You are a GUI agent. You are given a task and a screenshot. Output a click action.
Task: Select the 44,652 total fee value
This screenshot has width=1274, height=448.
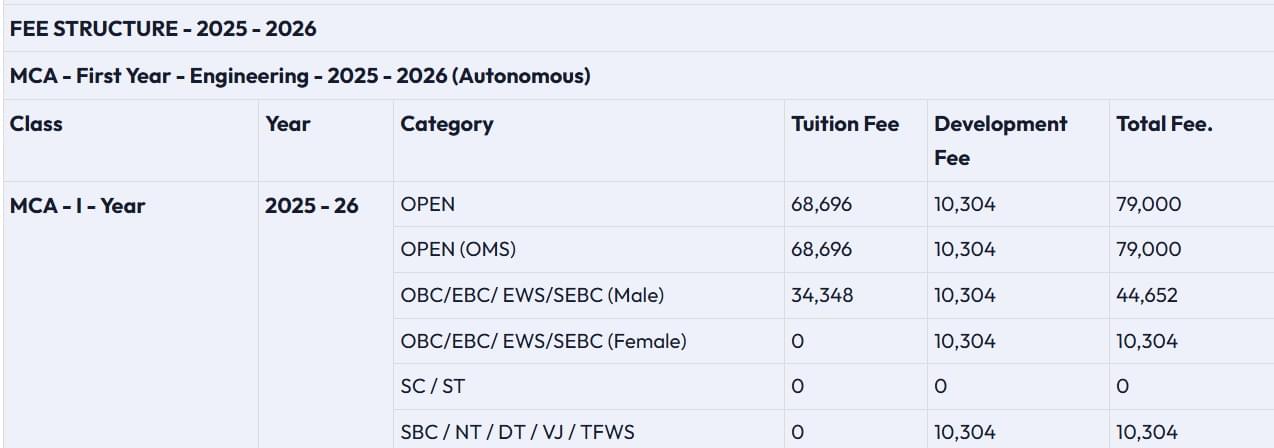point(1147,296)
